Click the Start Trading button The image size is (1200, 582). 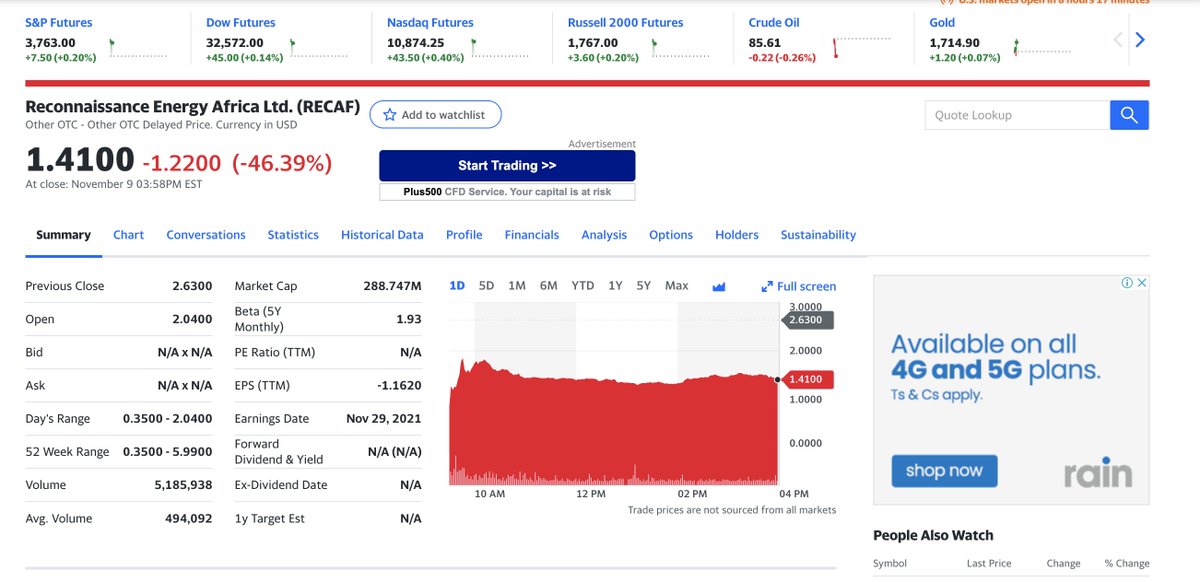507,166
